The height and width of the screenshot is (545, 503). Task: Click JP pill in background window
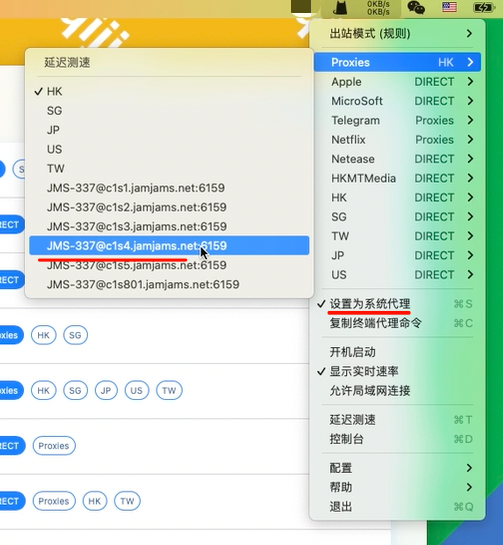coord(106,390)
